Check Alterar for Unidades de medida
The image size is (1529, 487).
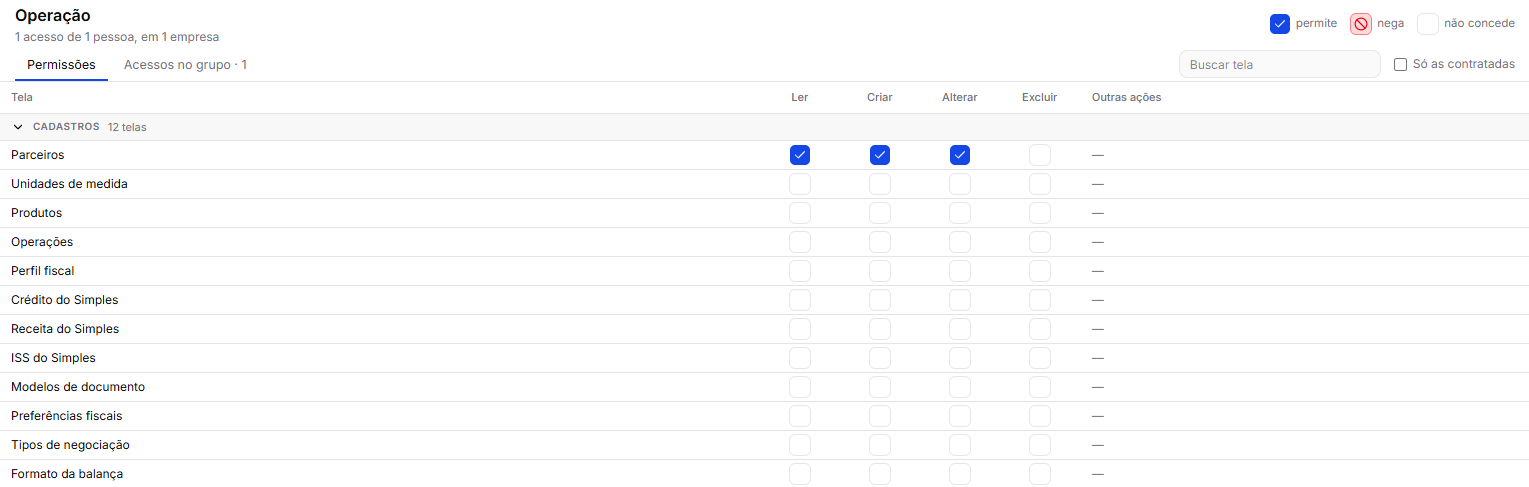[x=960, y=184]
